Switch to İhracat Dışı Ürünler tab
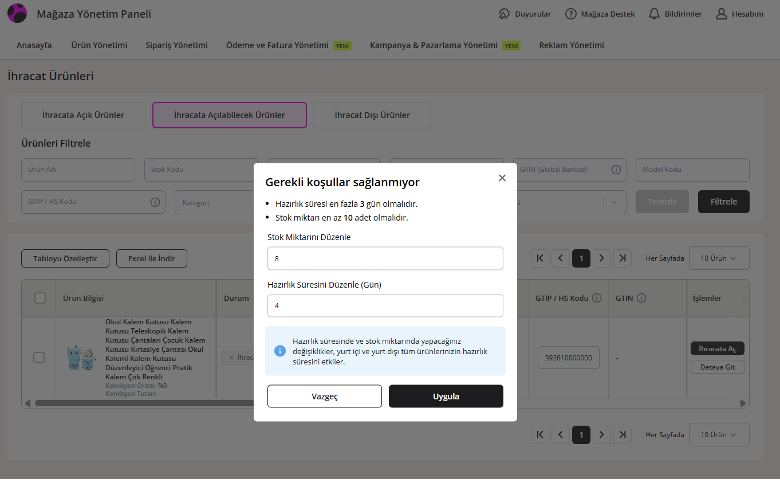 click(372, 115)
